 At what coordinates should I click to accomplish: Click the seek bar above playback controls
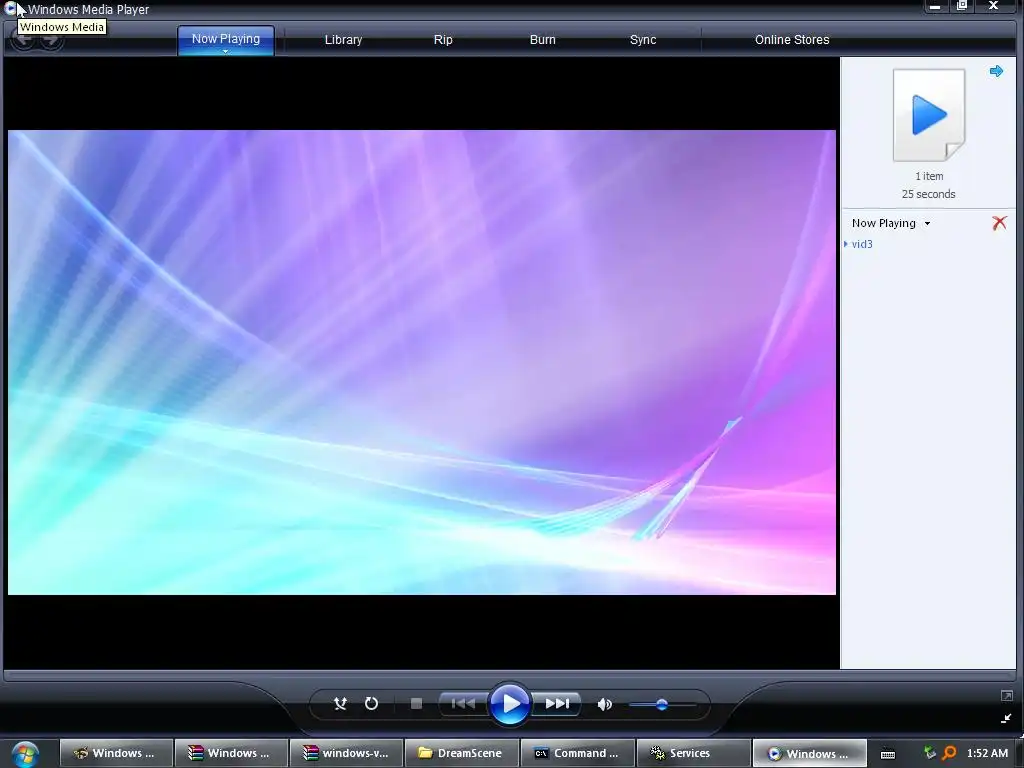coord(509,675)
